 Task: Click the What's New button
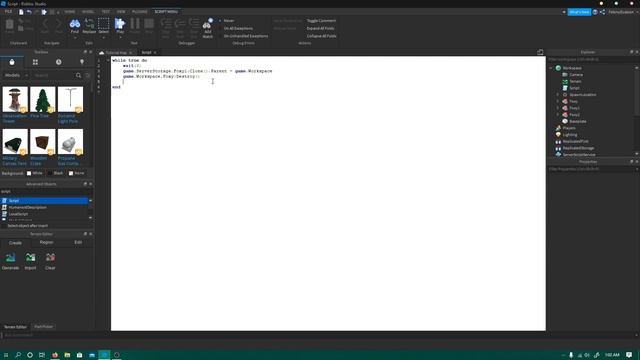579,12
